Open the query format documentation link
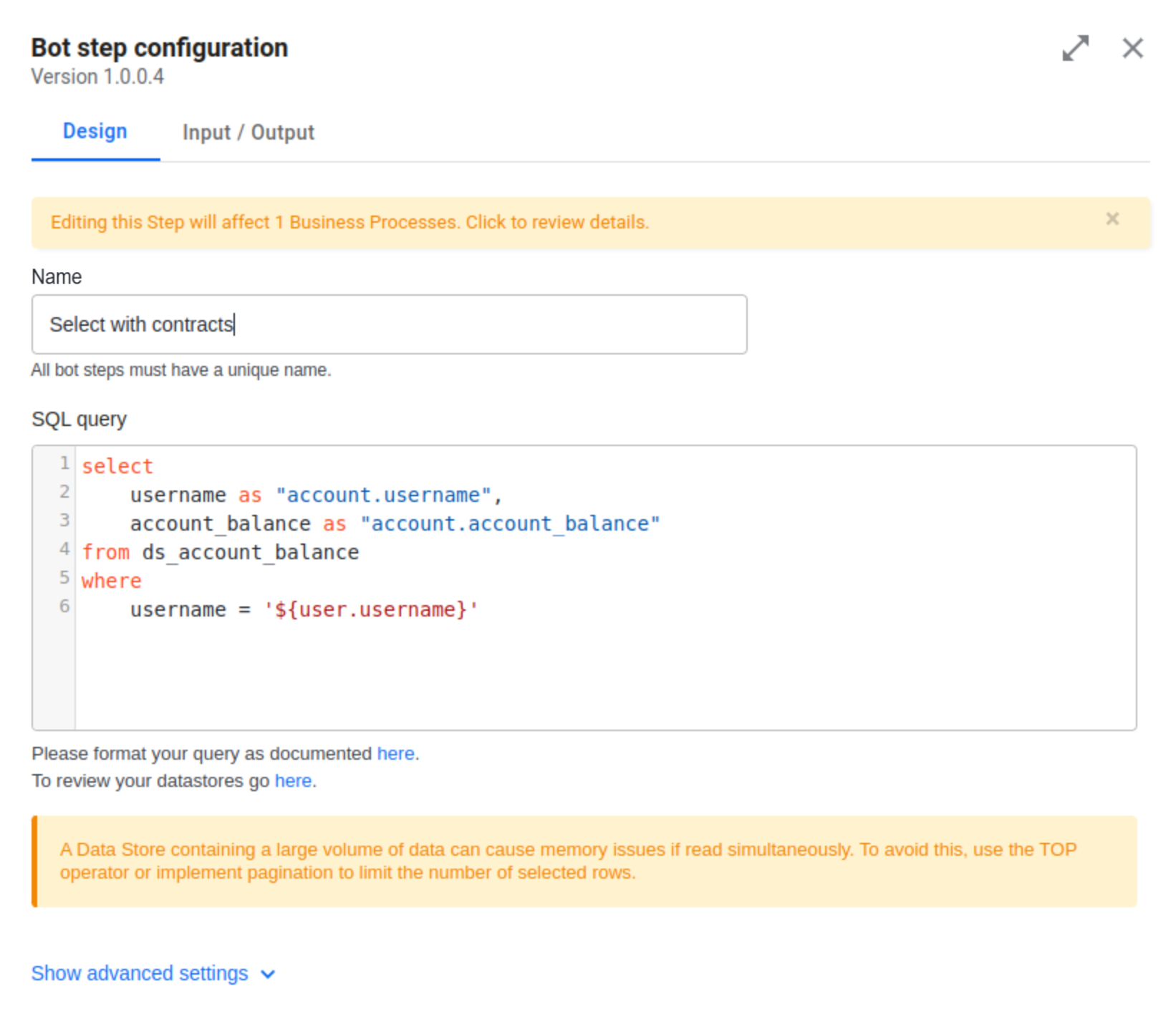Image resolution: width=1176 pixels, height=1029 pixels. 395,754
